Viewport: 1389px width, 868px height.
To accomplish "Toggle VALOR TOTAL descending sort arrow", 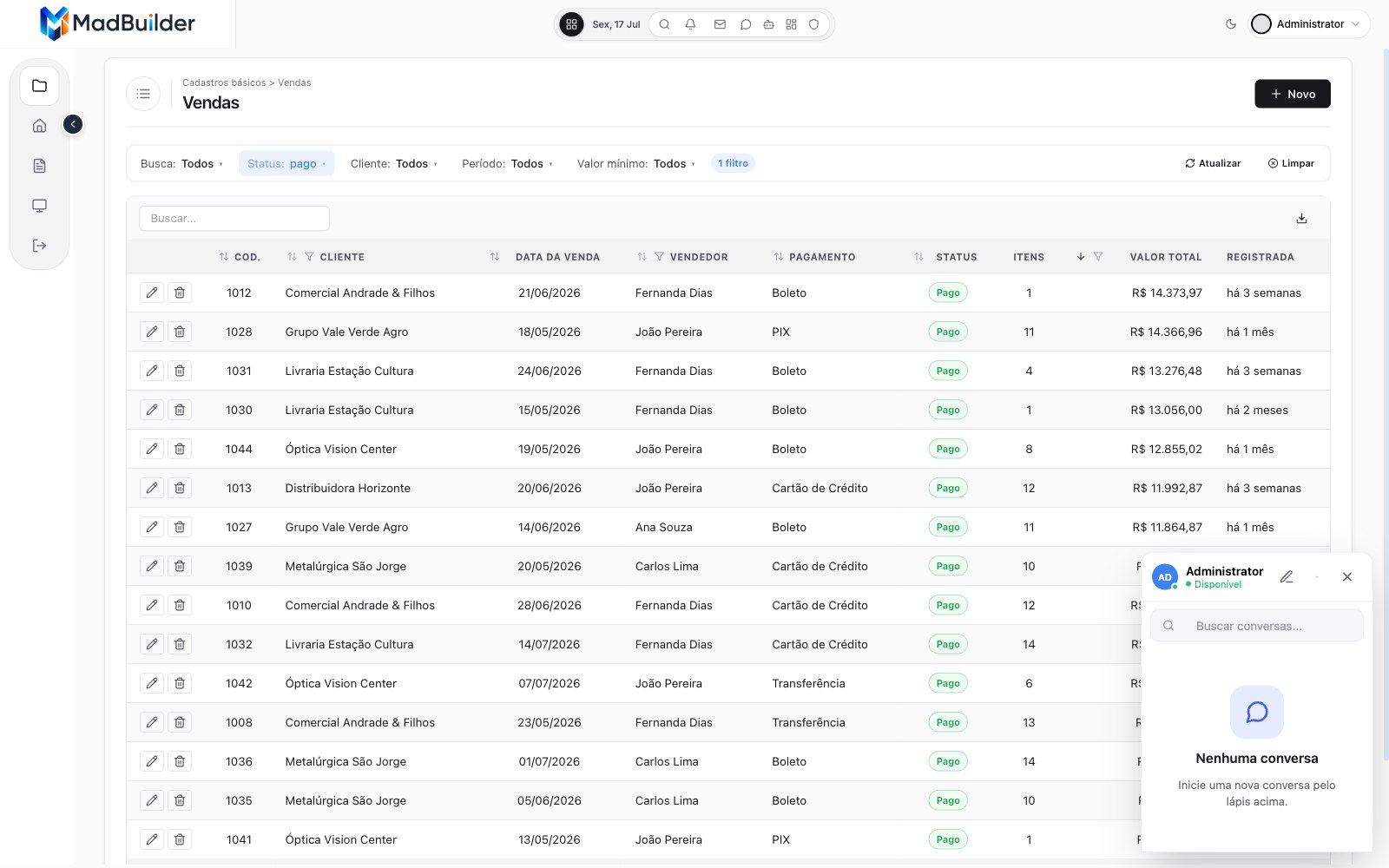I will point(1081,257).
